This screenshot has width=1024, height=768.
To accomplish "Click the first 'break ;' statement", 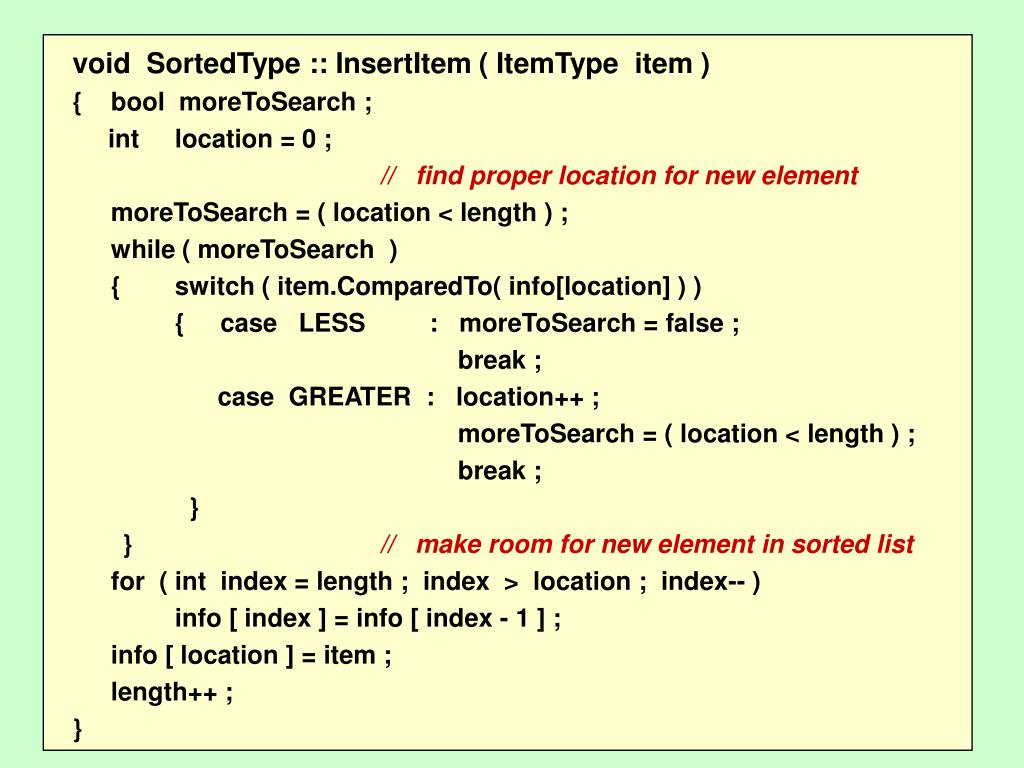I will [500, 360].
